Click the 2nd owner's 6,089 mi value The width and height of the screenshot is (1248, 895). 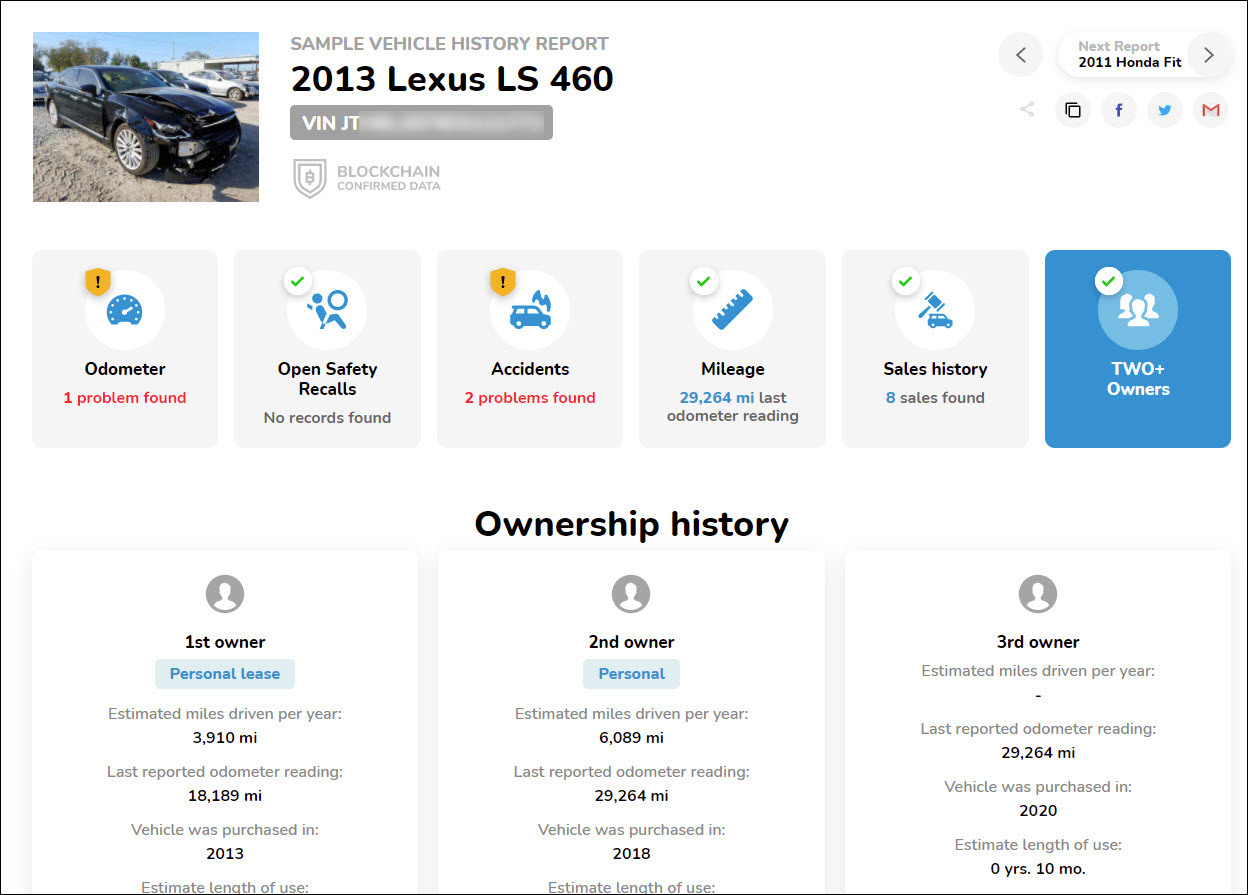point(631,738)
